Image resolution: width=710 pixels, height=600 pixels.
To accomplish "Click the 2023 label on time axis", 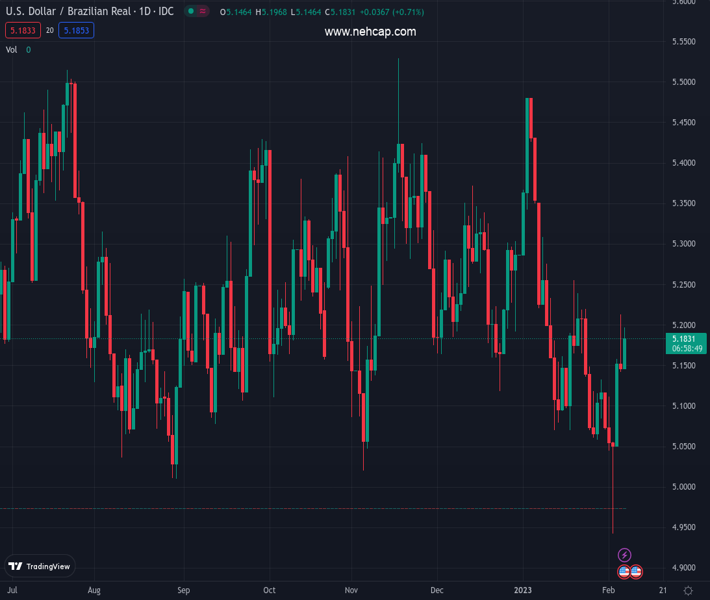I will 524,590.
